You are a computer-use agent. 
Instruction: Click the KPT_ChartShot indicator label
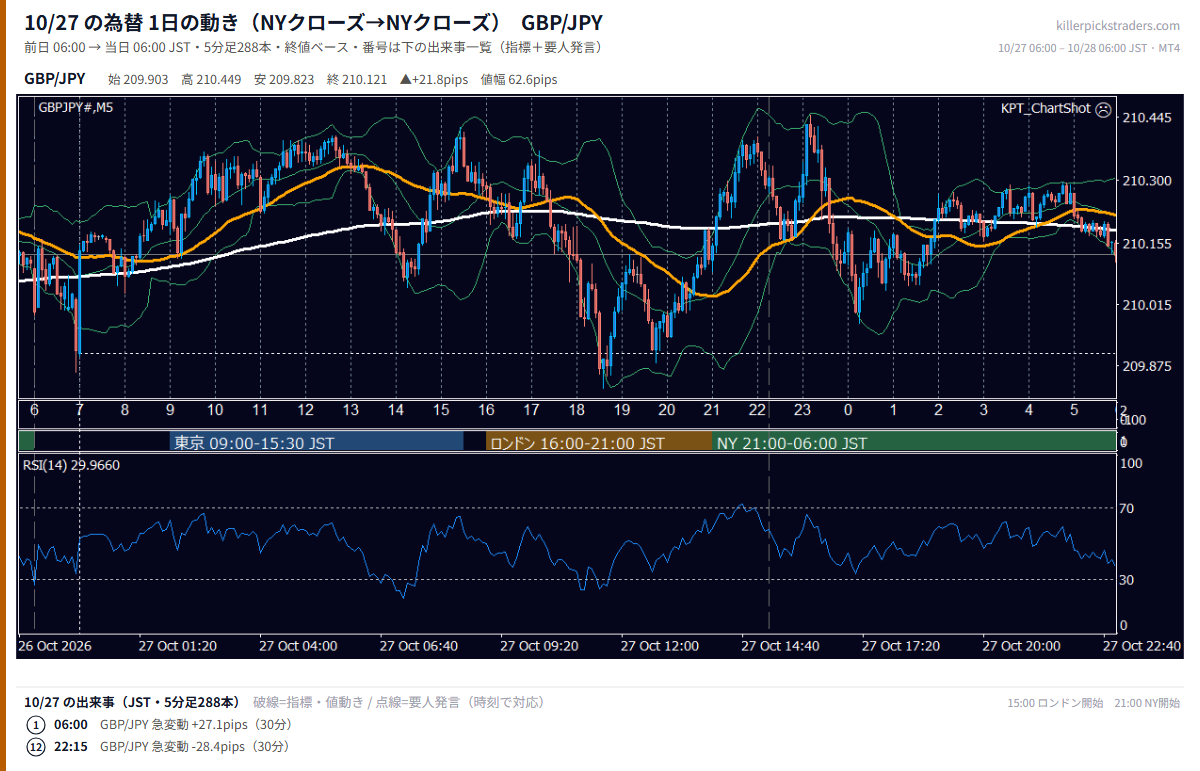(1045, 109)
